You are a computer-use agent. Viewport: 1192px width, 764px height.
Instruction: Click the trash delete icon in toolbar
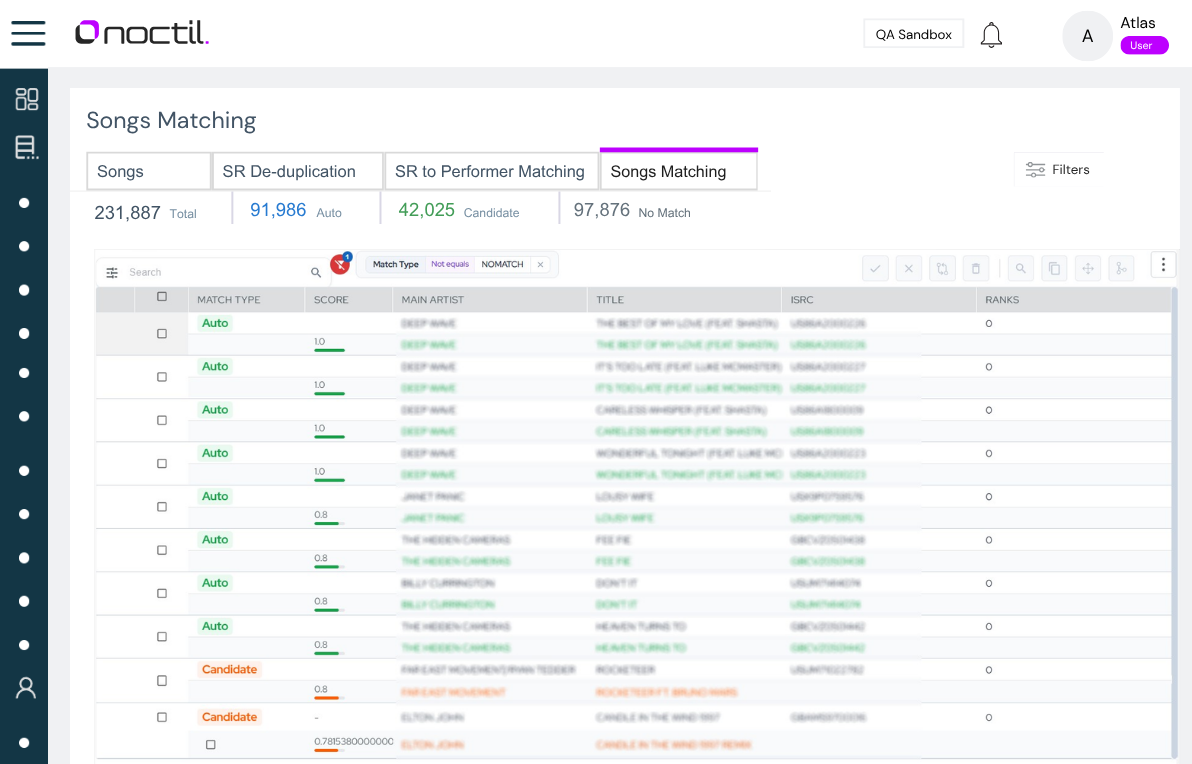point(975,268)
